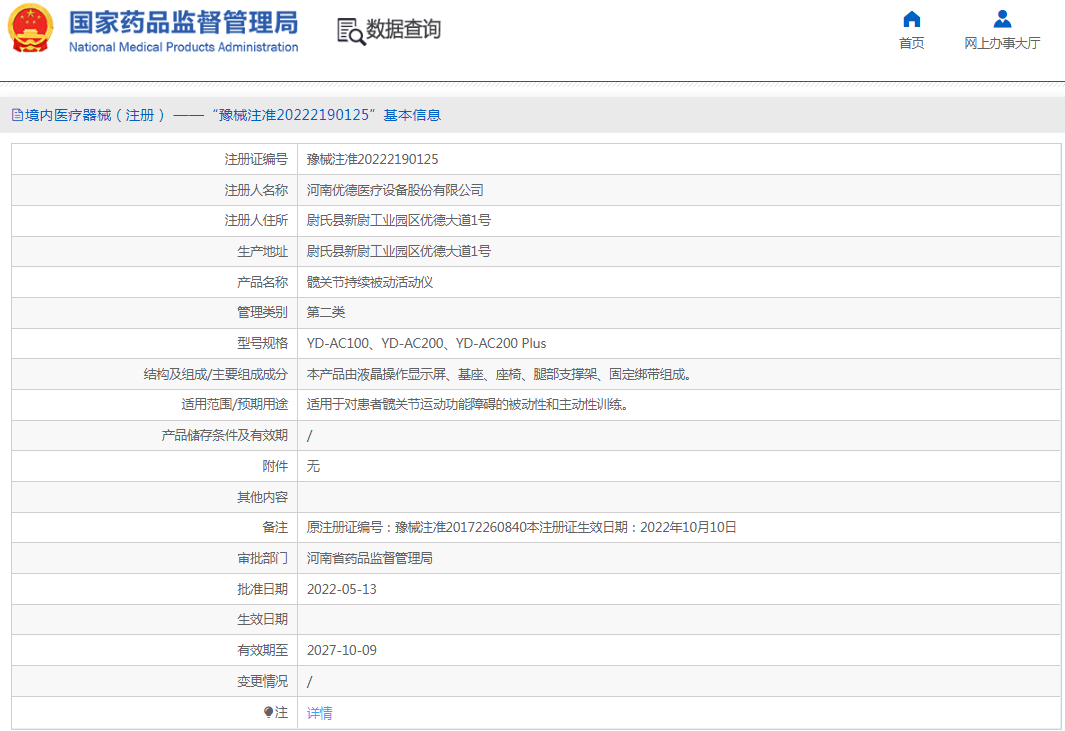Click 注册人住所 address value
The image size is (1065, 731).
tap(399, 221)
